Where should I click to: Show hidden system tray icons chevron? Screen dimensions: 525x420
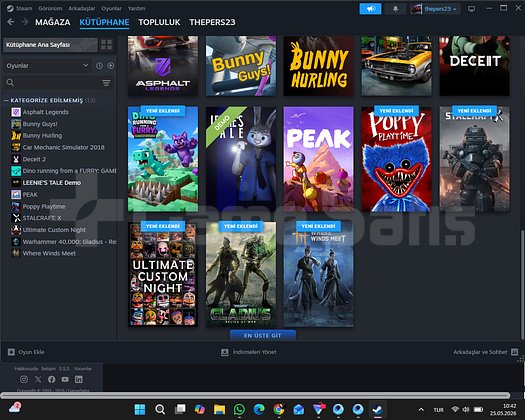[421, 409]
